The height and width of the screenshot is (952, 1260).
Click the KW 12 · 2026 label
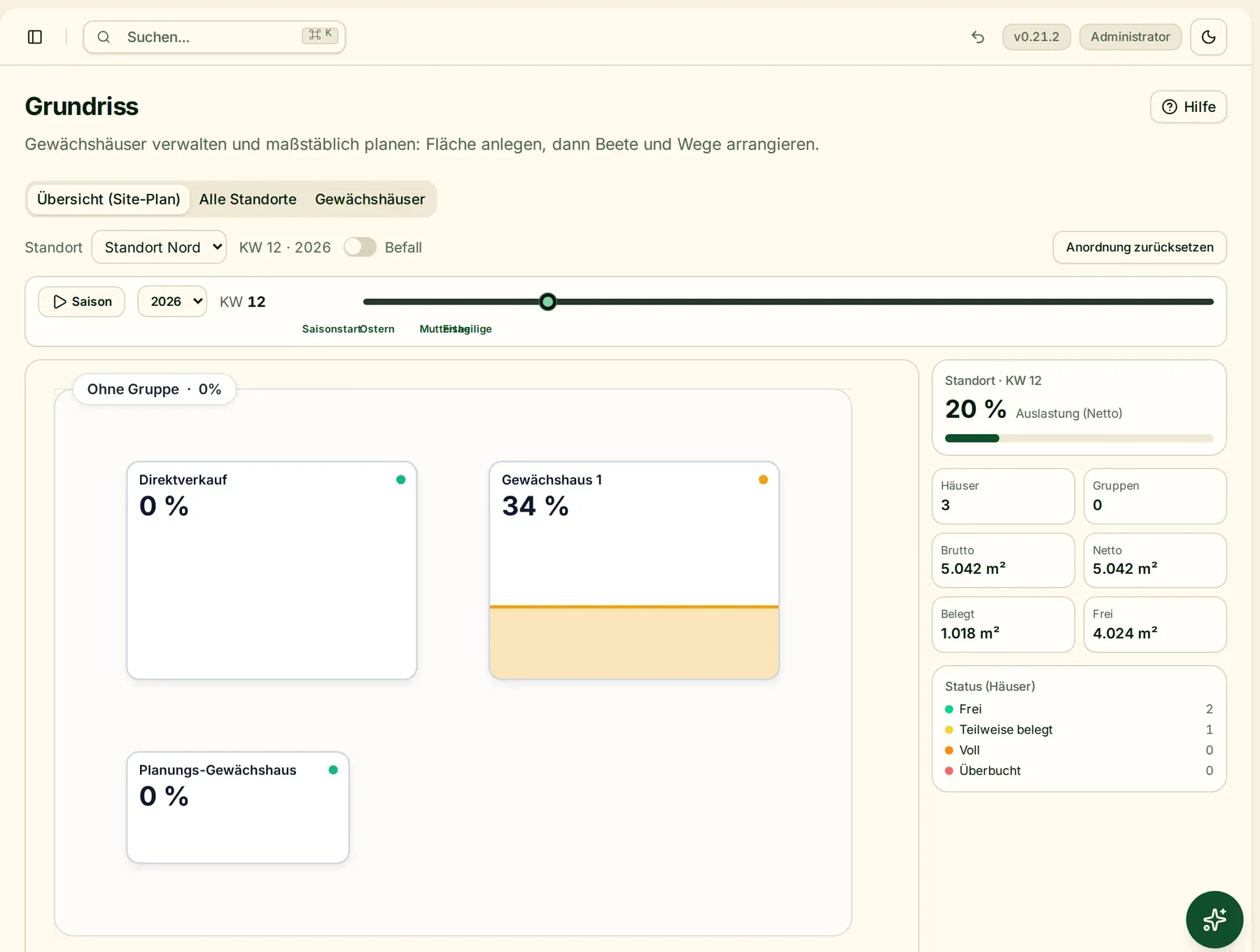(285, 247)
